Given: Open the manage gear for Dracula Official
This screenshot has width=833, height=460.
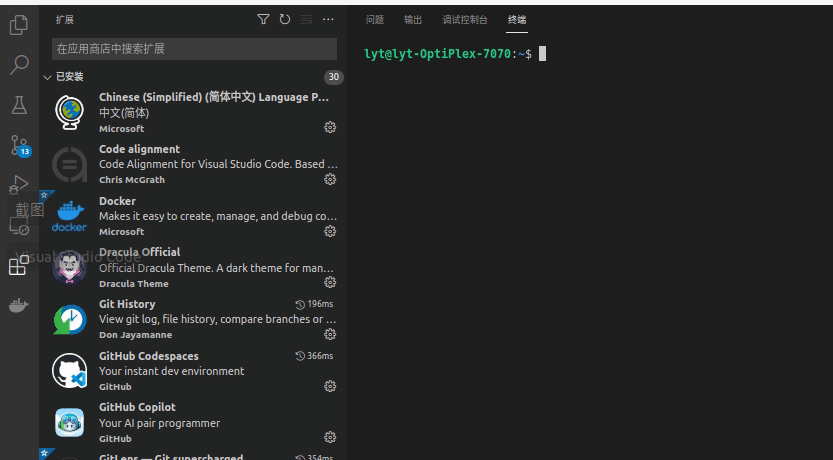Looking at the screenshot, I should pos(330,282).
